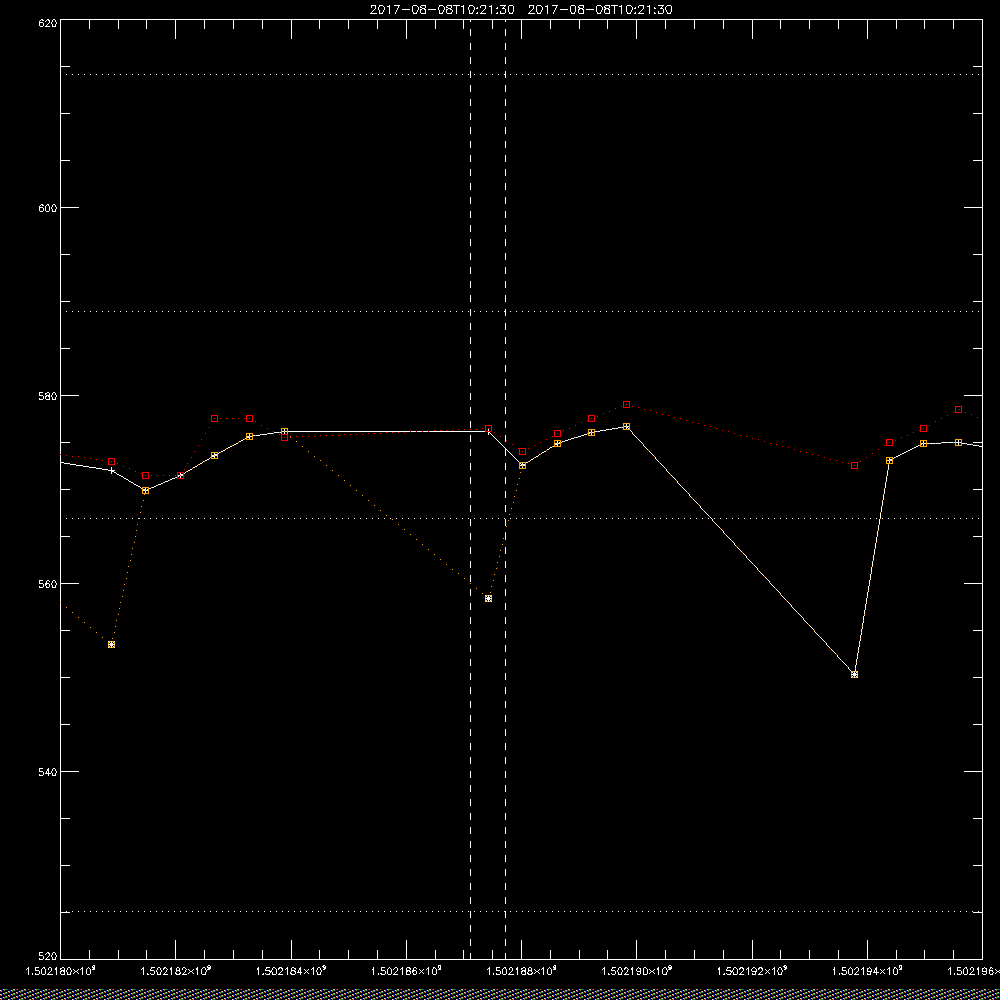1000x1000 pixels.
Task: Pick the red marker between the dashed lines
Action: [x=489, y=429]
